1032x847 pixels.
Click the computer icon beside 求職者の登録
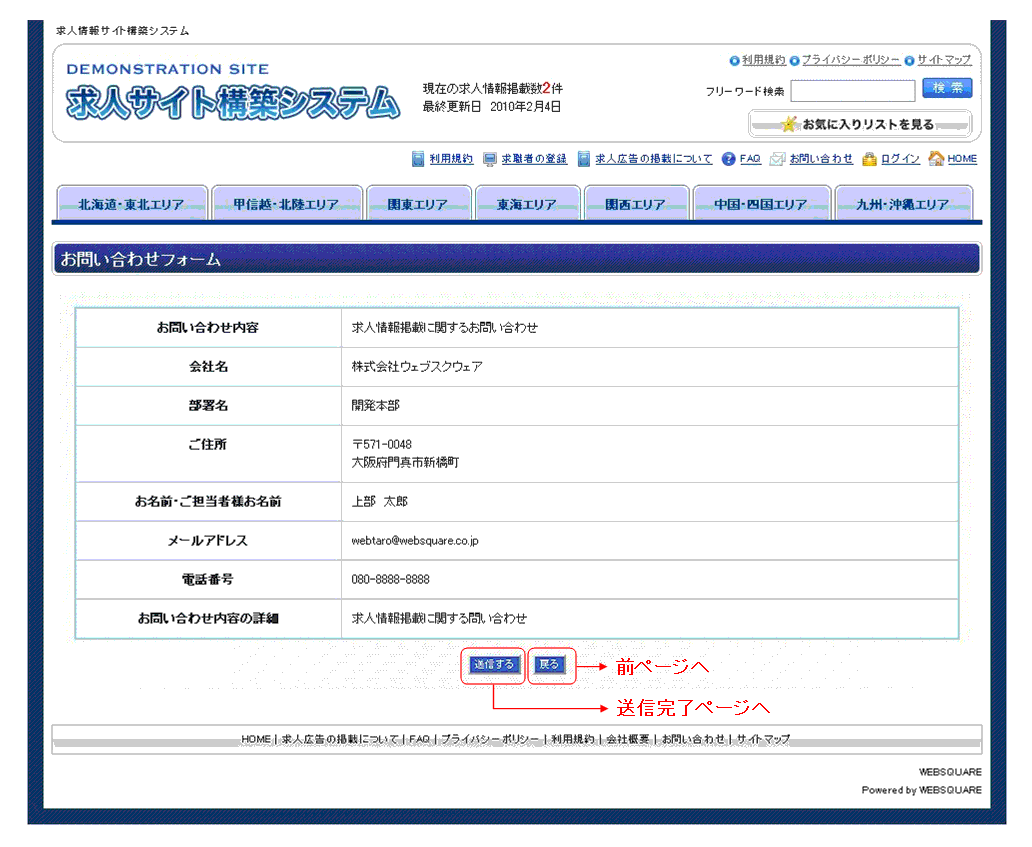(x=490, y=159)
